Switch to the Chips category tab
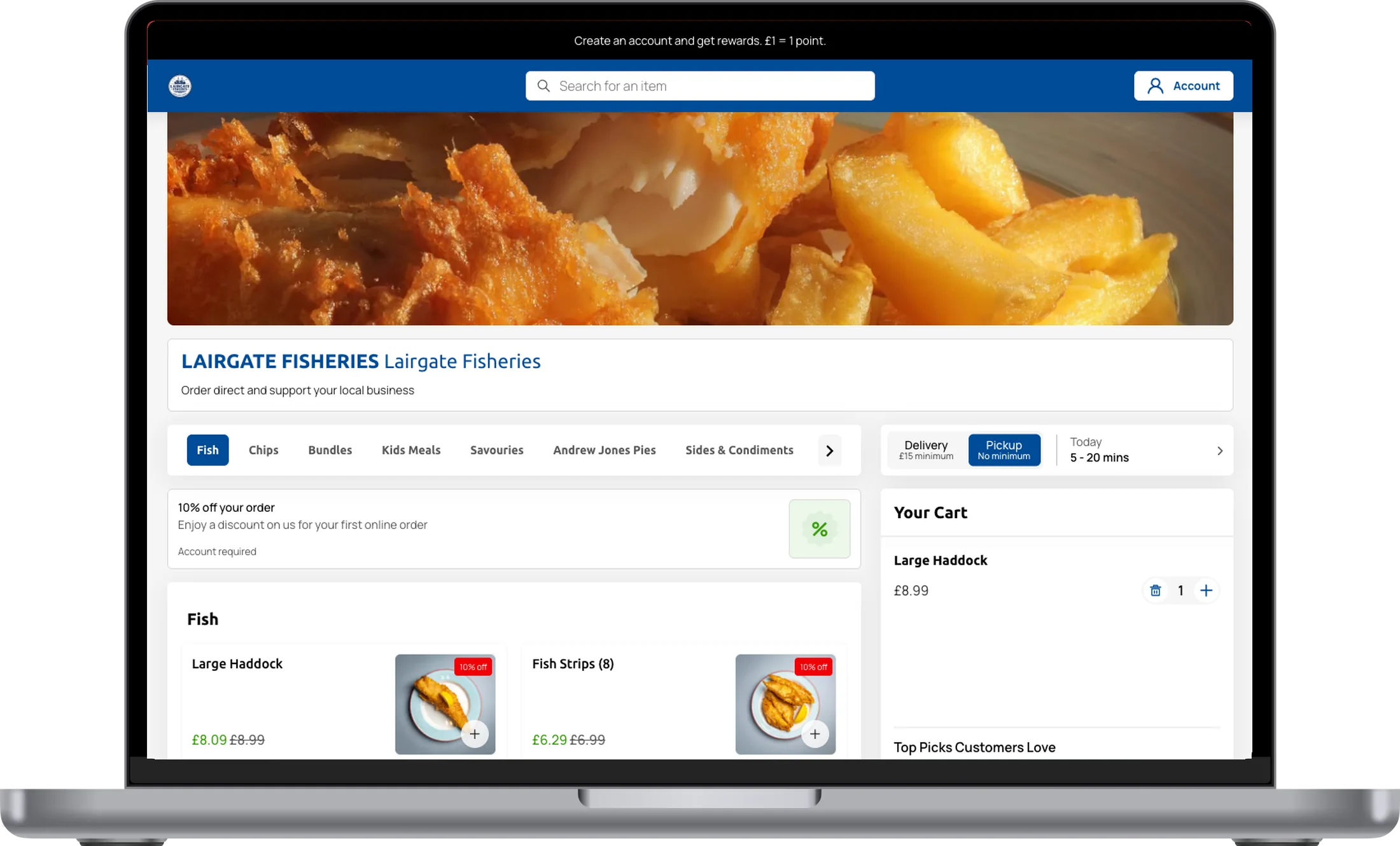The image size is (1400, 846). pyautogui.click(x=263, y=450)
